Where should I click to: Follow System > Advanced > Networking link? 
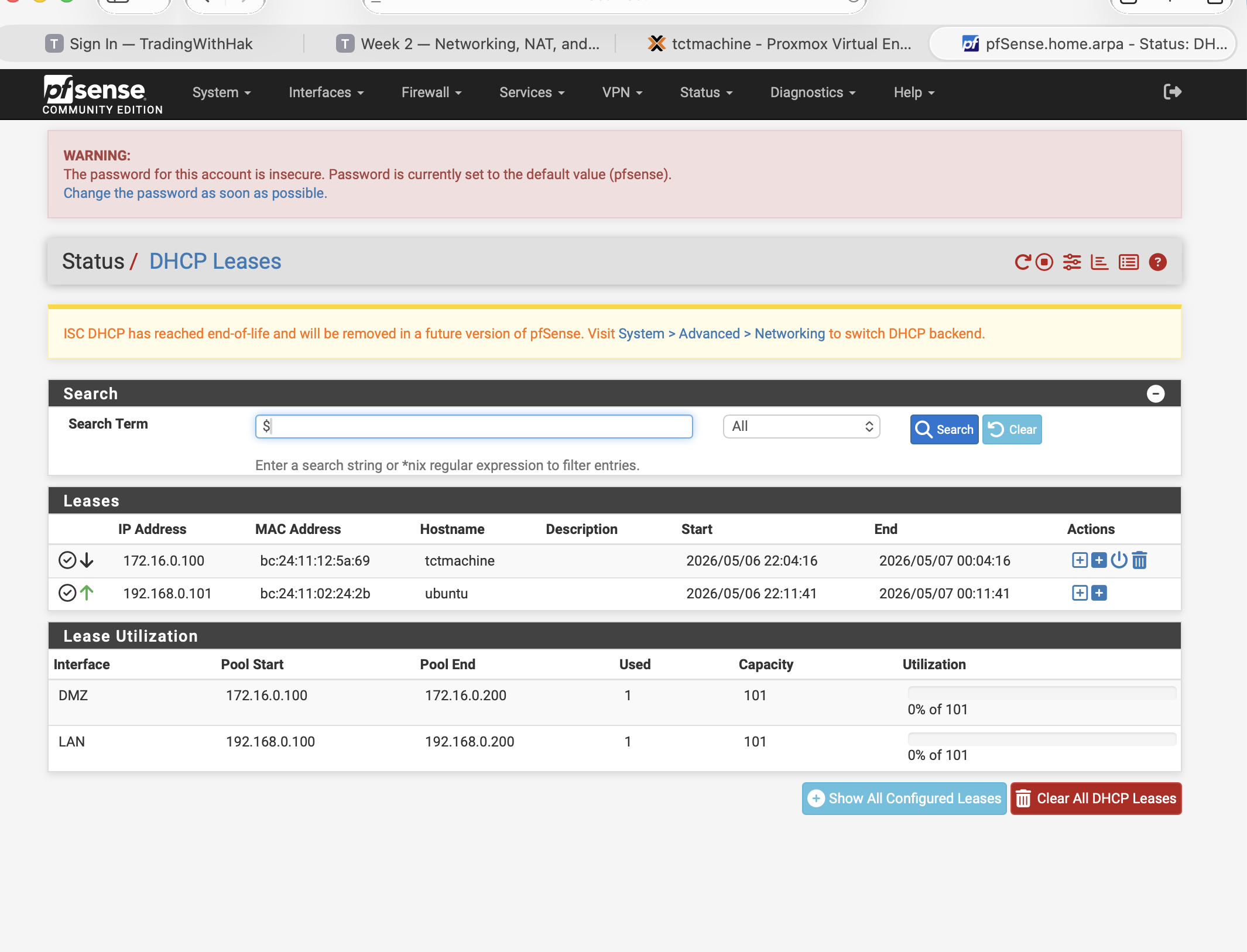721,334
